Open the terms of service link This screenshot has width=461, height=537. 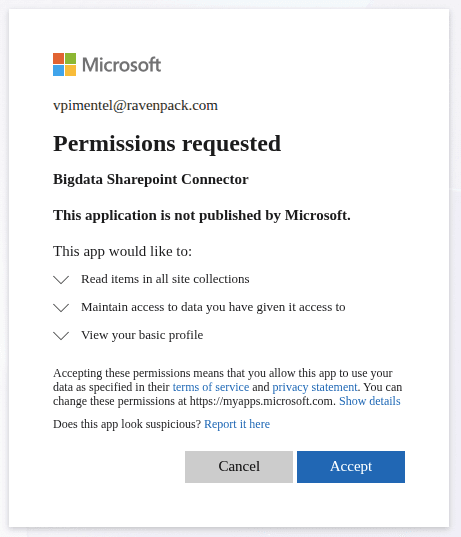(211, 387)
